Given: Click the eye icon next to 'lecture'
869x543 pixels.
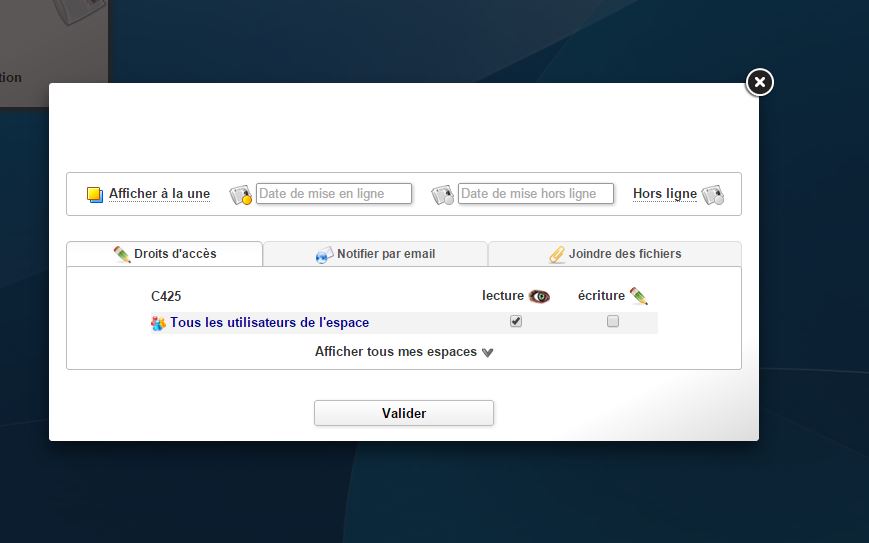Looking at the screenshot, I should (x=540, y=296).
